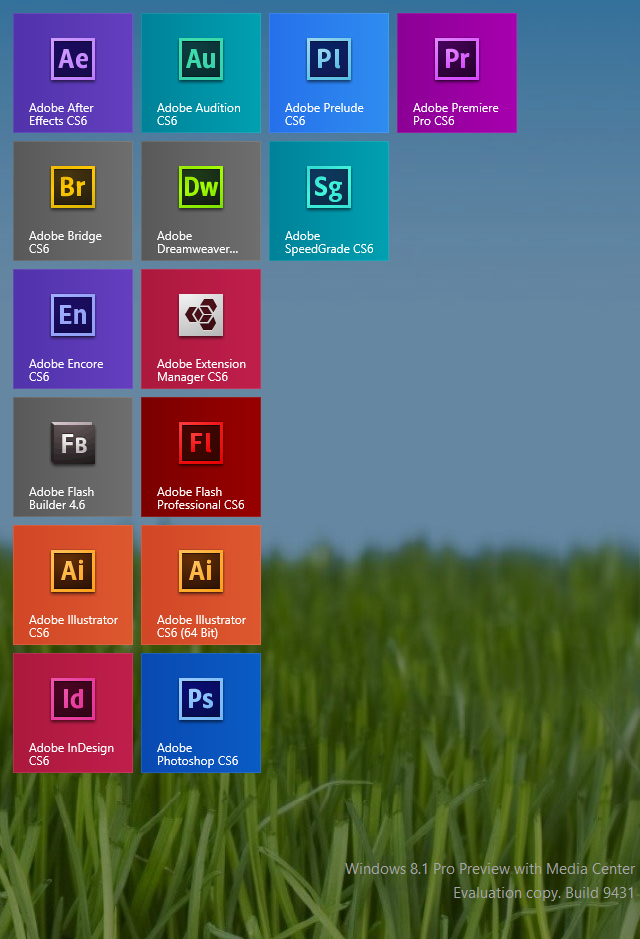Launch Adobe Encore CS6
Viewport: 640px width, 939px height.
(x=73, y=329)
